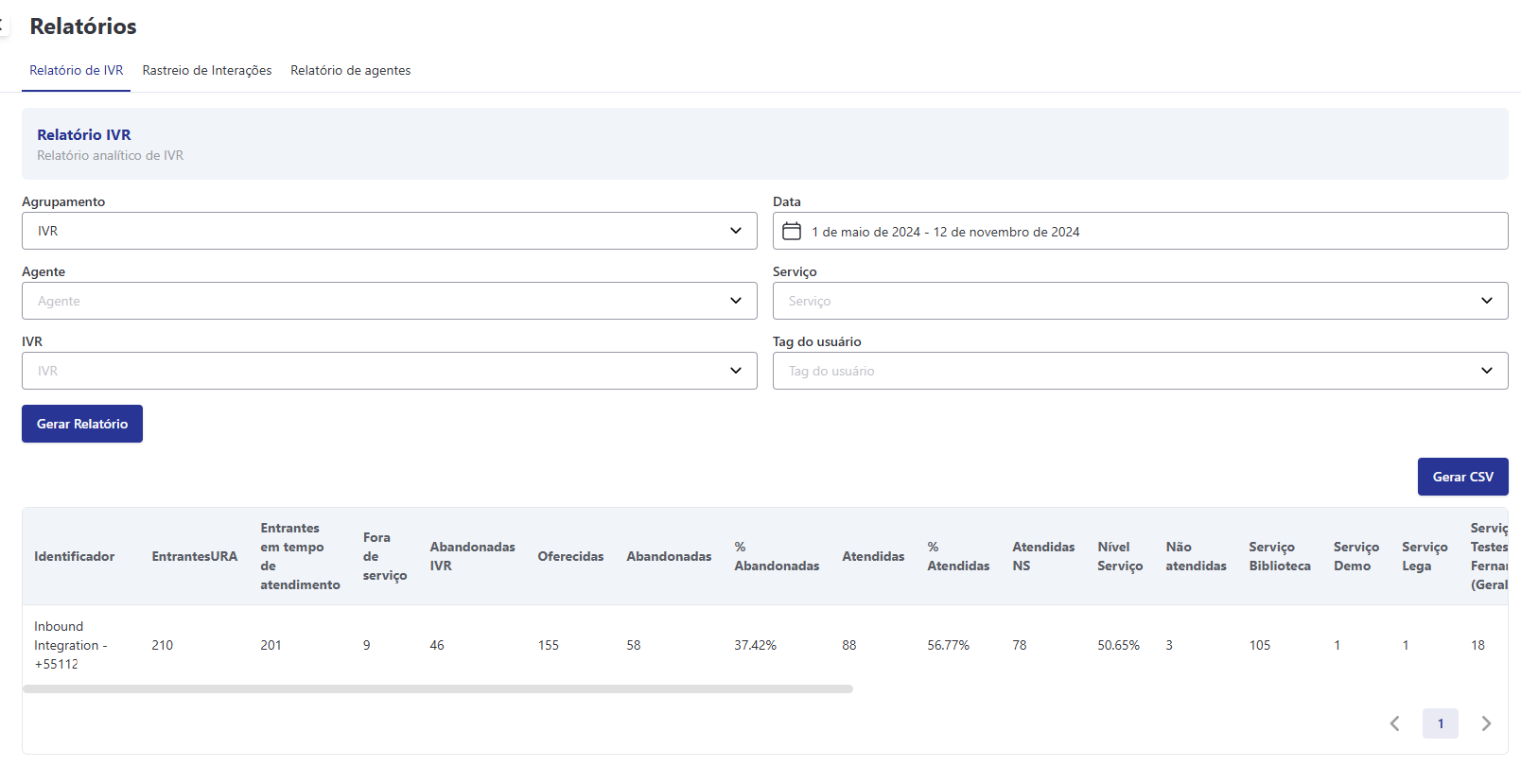Click the horizontal table scrollbar

click(x=438, y=689)
